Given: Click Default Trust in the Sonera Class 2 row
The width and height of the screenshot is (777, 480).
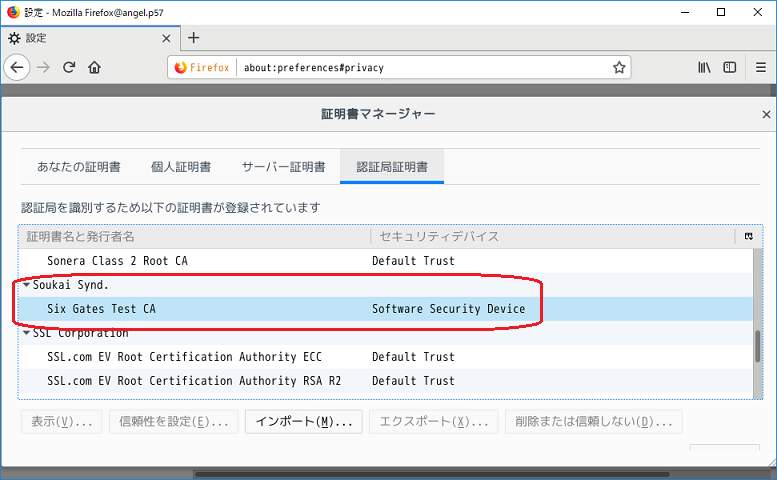Looking at the screenshot, I should click(x=413, y=261).
